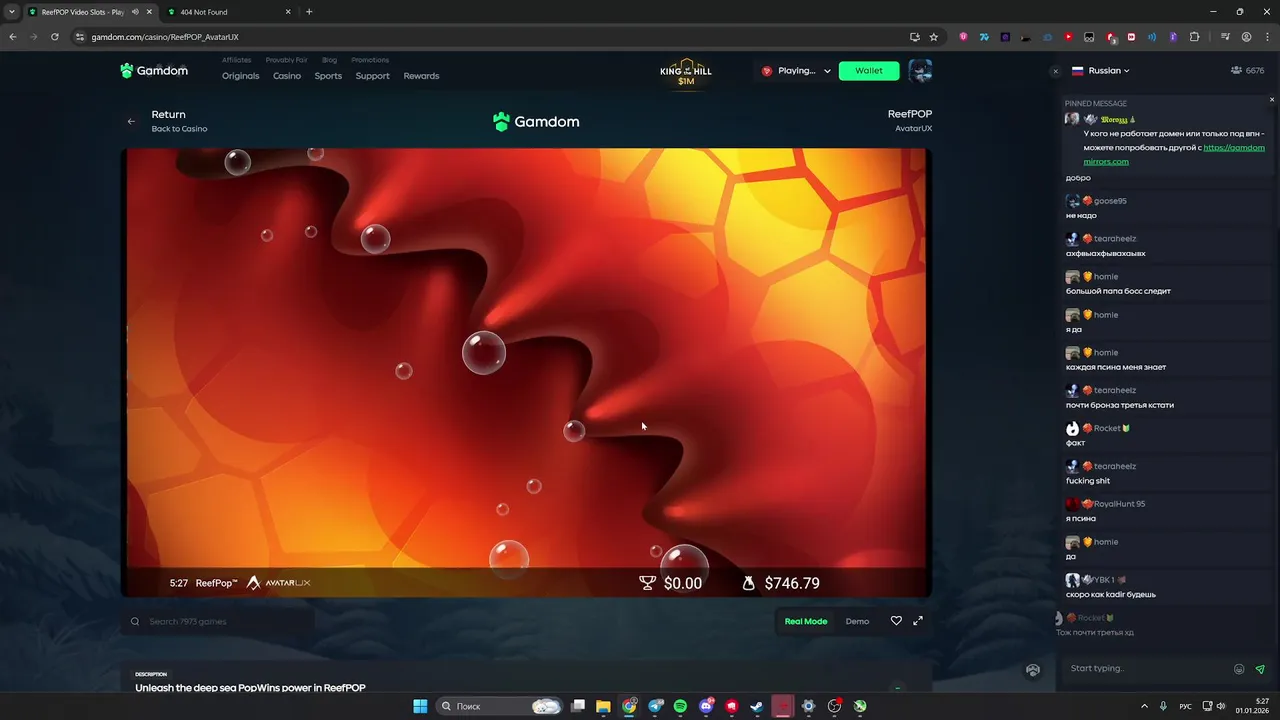Click the search magnifier icon below game
Viewport: 1280px width, 720px height.
tap(135, 622)
